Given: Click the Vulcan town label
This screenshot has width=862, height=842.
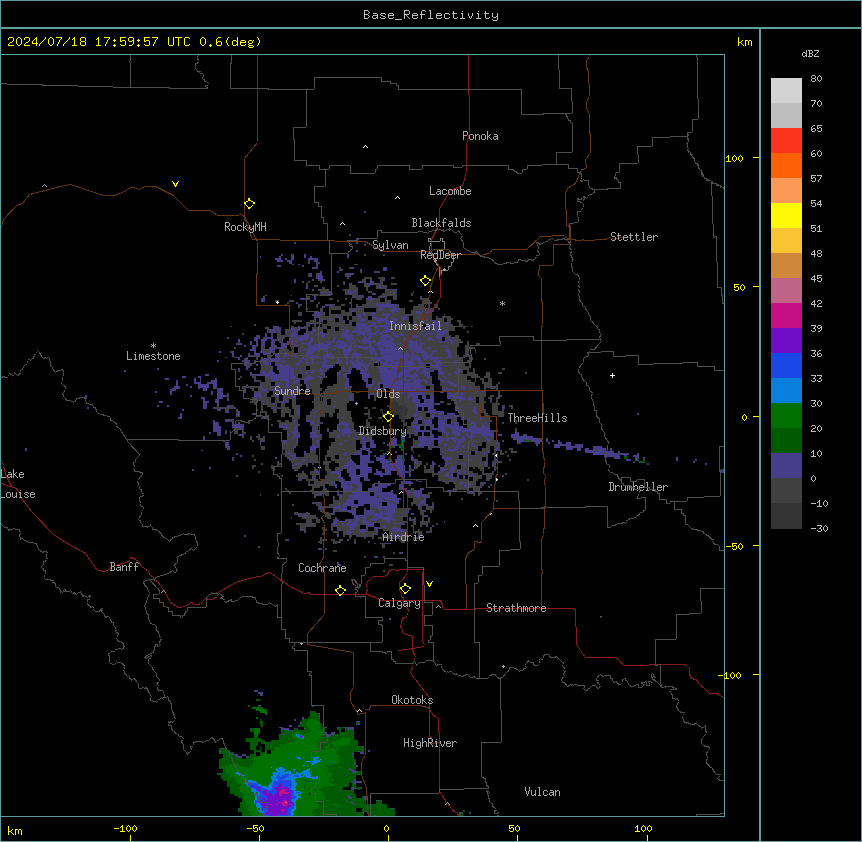Looking at the screenshot, I should tap(543, 792).
